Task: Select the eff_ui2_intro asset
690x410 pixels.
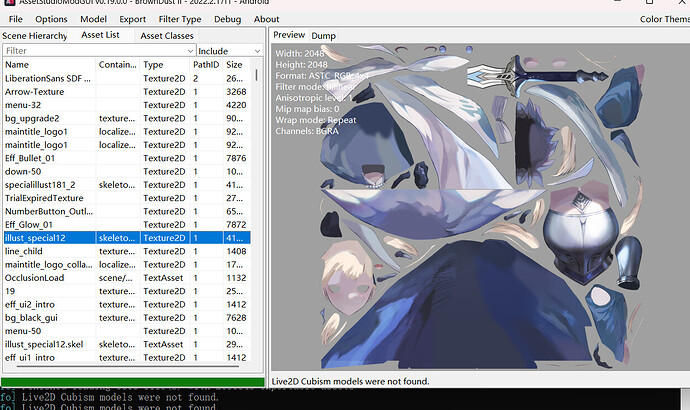Action: pyautogui.click(x=127, y=304)
